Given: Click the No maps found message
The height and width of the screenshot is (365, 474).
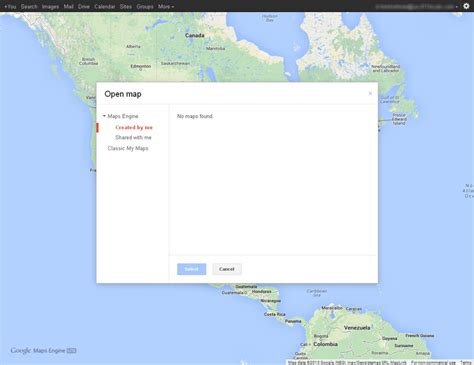Looking at the screenshot, I should (x=195, y=116).
